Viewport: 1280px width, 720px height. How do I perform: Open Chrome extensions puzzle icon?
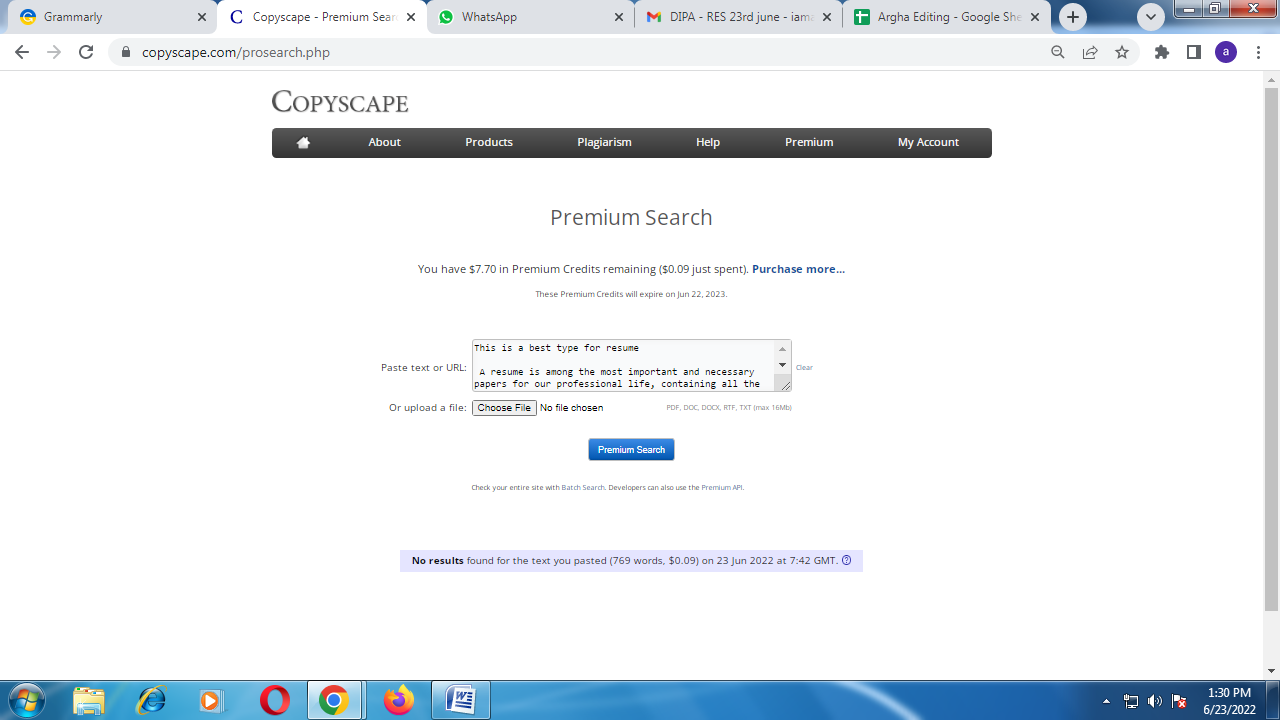pyautogui.click(x=1162, y=52)
